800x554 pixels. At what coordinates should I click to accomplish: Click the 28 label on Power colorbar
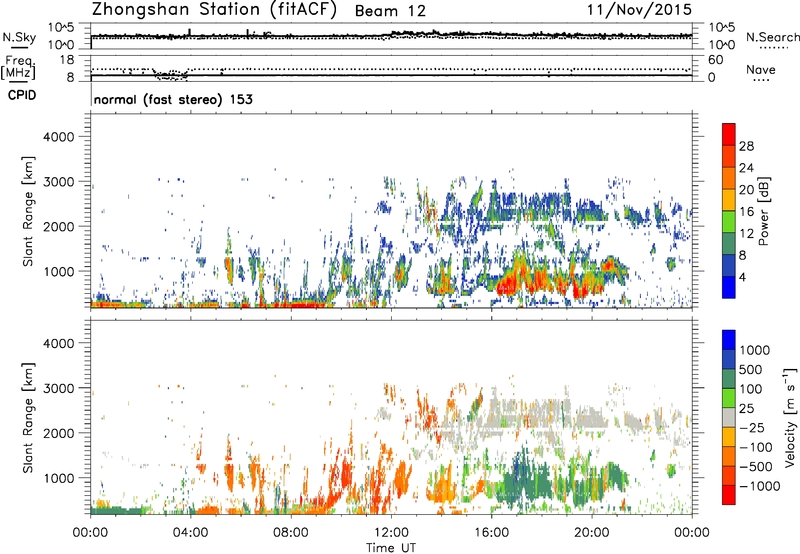point(746,146)
